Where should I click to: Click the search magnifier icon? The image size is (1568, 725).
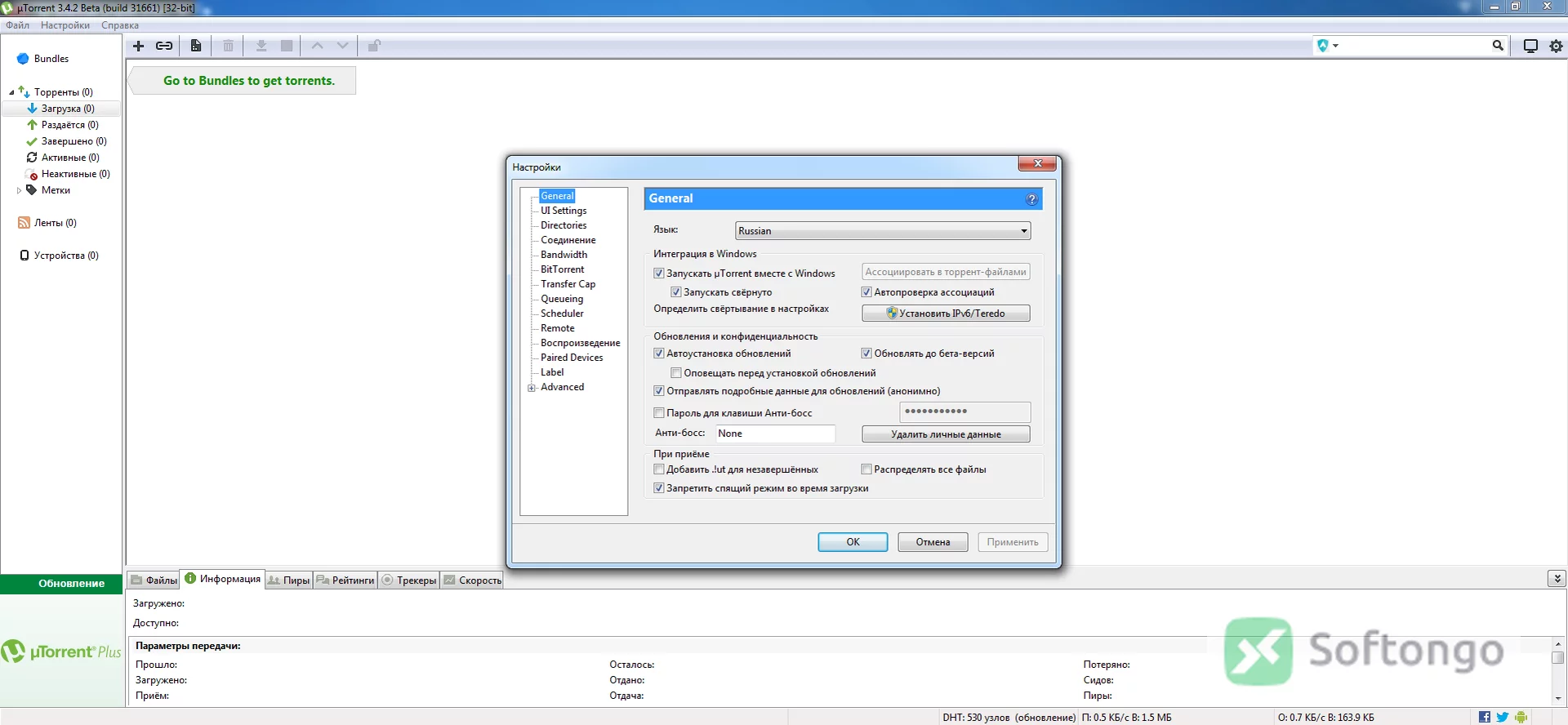(1498, 46)
